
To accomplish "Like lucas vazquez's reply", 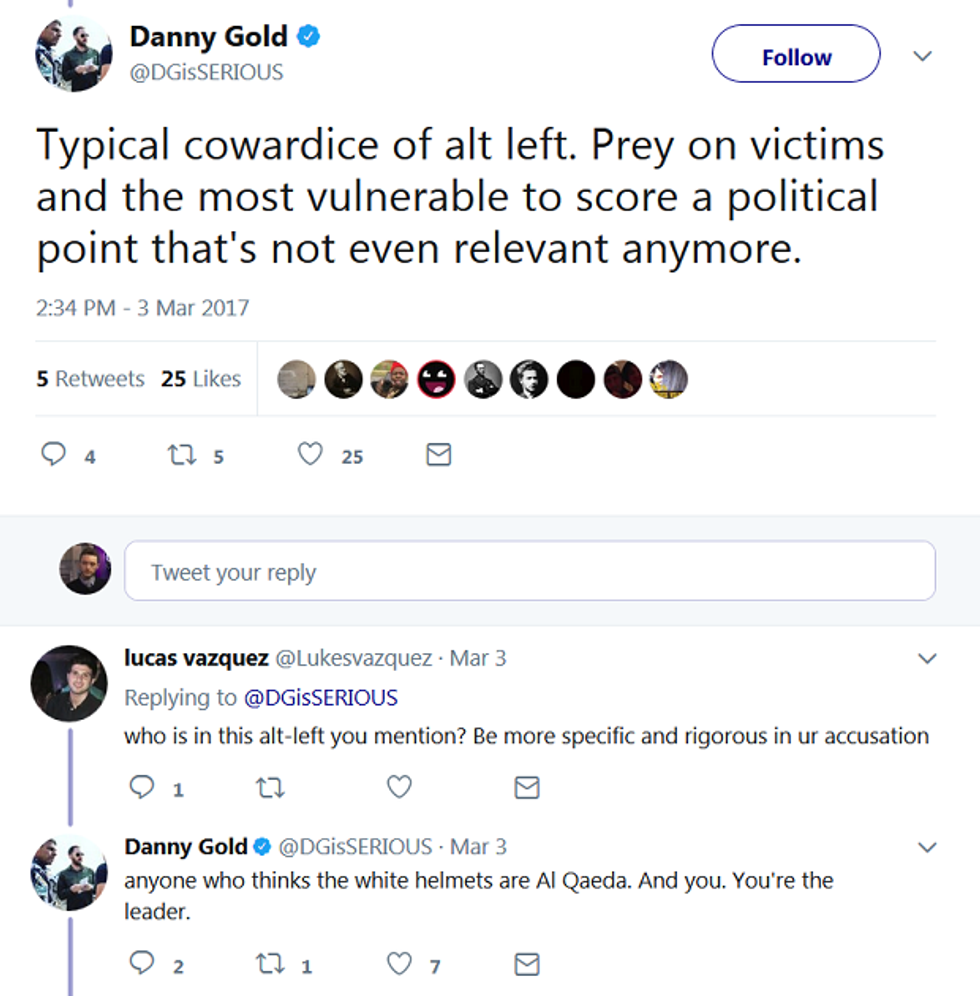I will [x=399, y=788].
